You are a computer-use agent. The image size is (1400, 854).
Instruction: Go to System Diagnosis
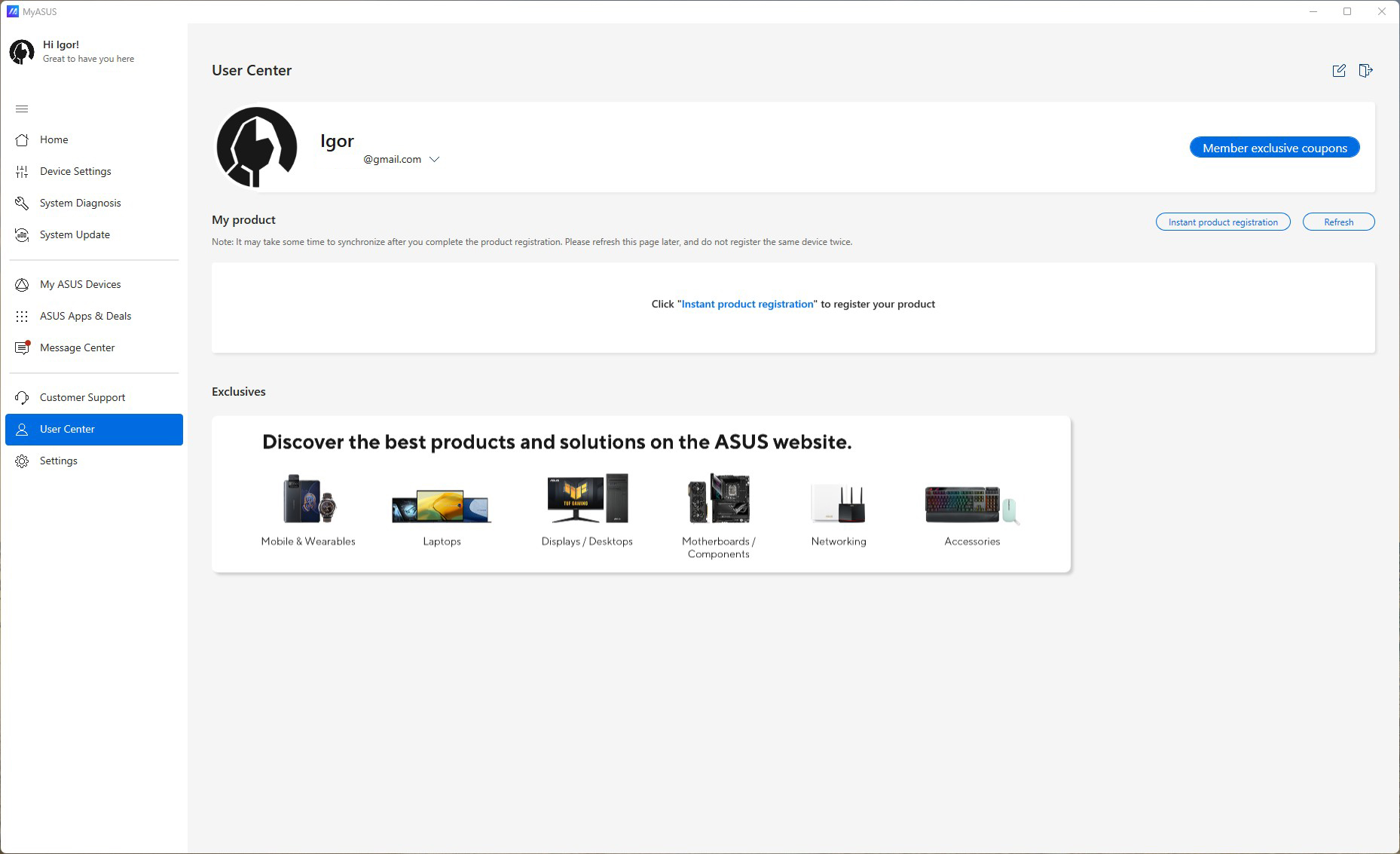(x=94, y=203)
